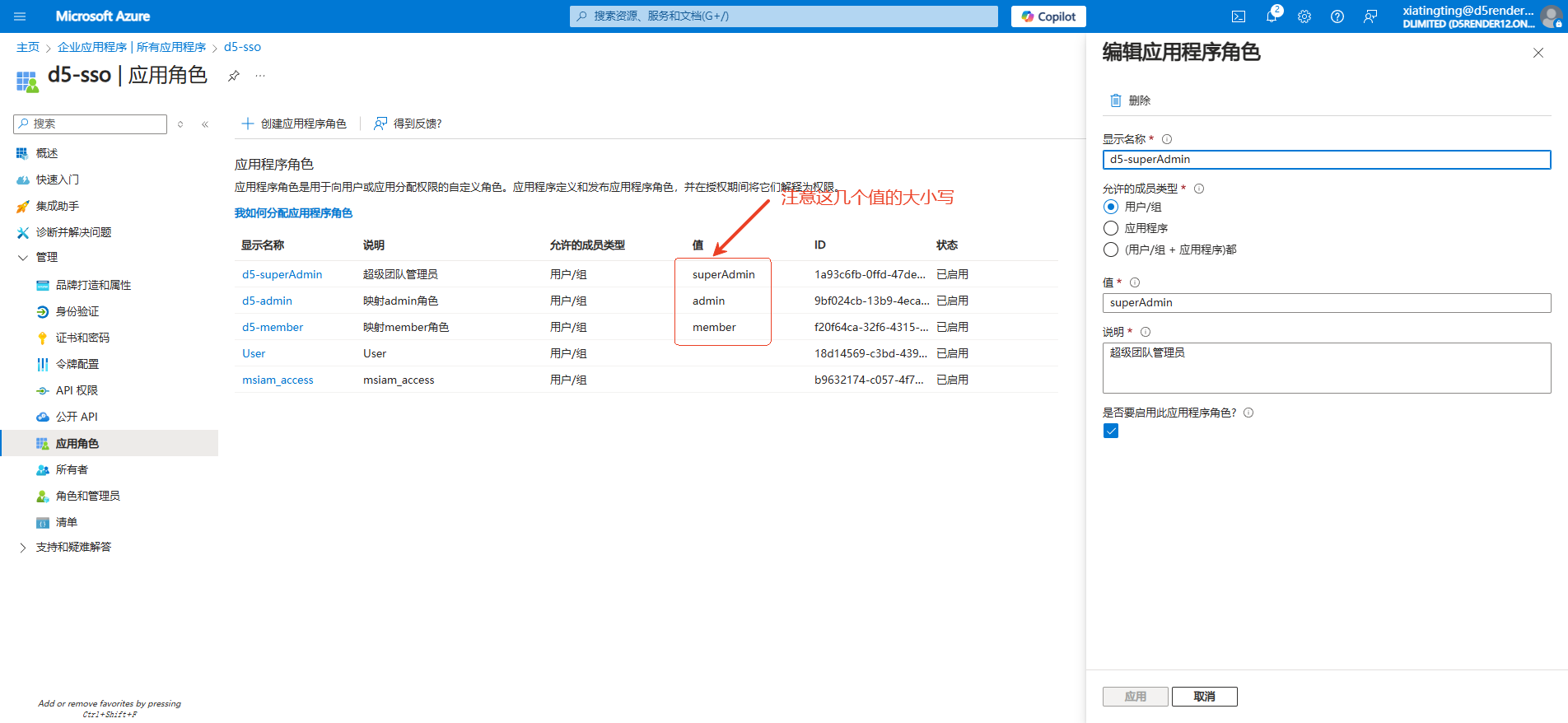Screen dimensions: 1568x723
Task: Open the d5-admin role link
Action: pyautogui.click(x=267, y=301)
